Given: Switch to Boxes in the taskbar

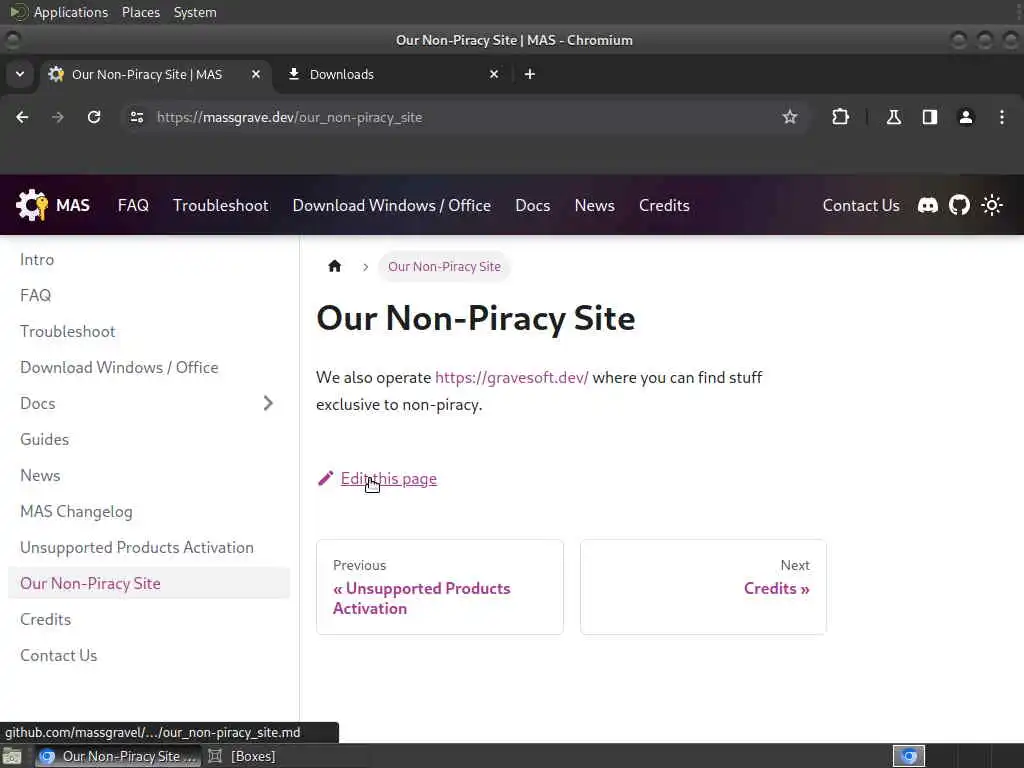Looking at the screenshot, I should click(x=243, y=756).
